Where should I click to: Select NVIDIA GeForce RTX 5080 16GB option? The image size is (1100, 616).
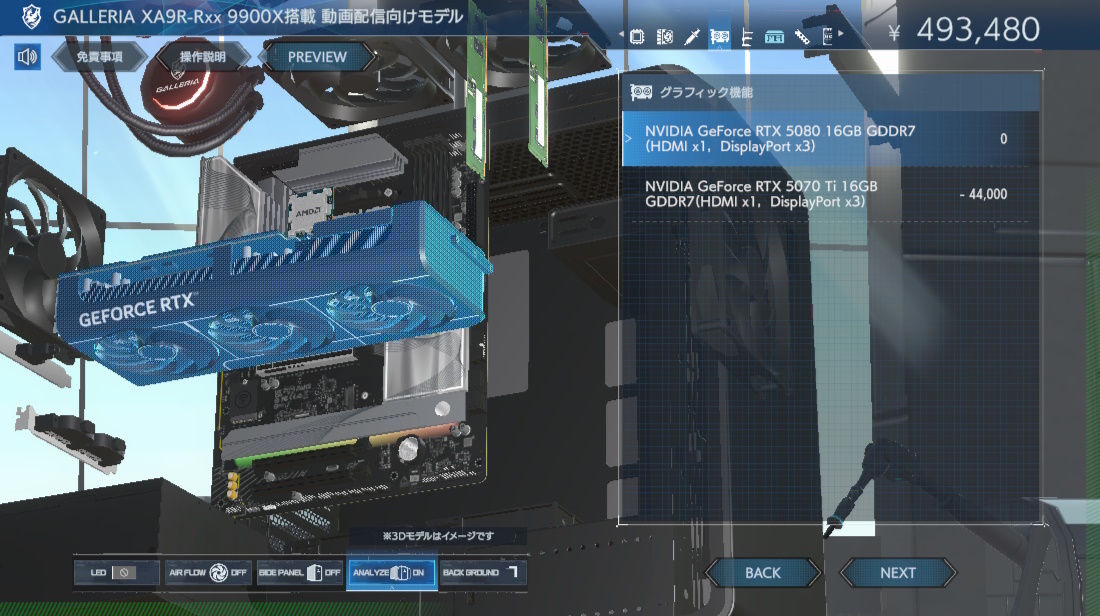pos(830,139)
